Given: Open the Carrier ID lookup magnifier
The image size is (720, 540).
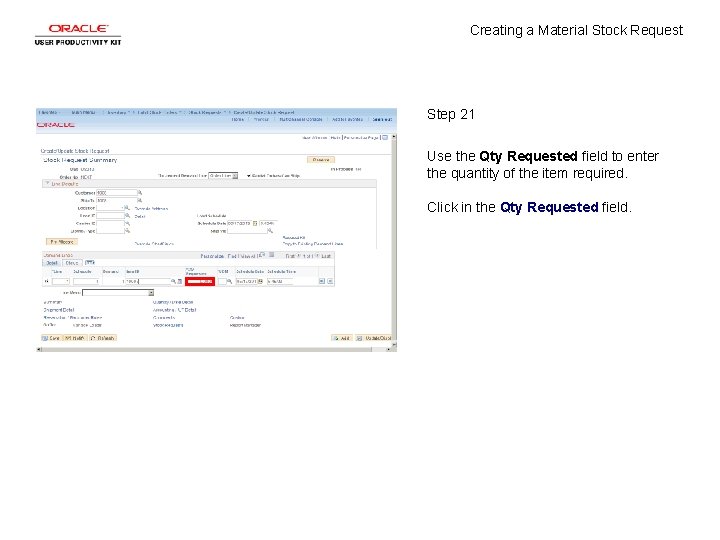Looking at the screenshot, I should pos(128,224).
